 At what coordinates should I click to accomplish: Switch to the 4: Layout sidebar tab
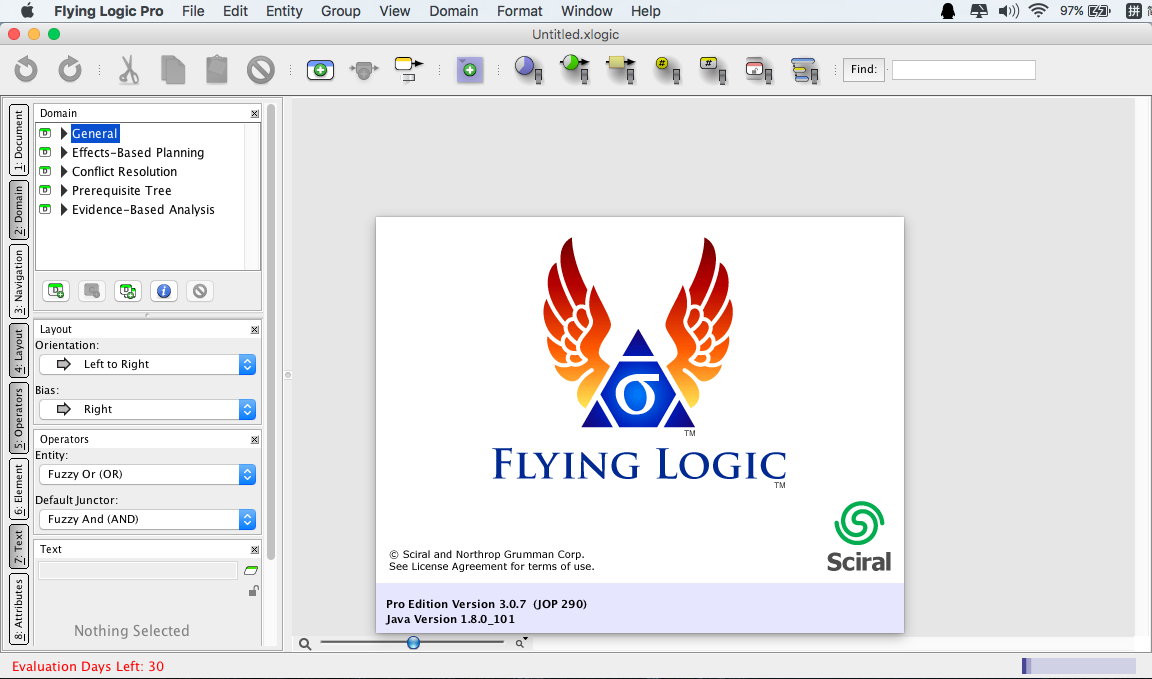pos(18,351)
